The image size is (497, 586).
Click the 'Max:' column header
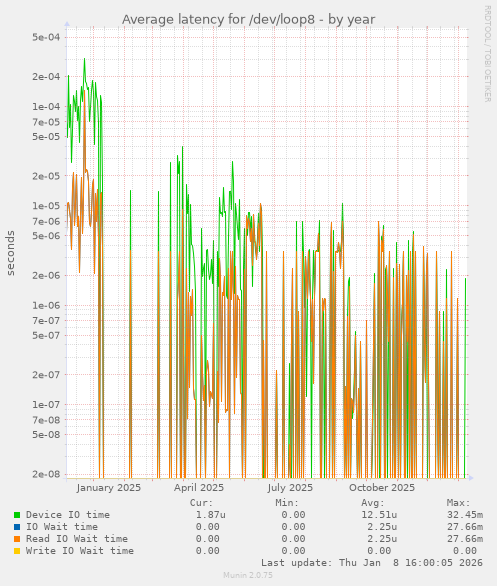coord(458,503)
